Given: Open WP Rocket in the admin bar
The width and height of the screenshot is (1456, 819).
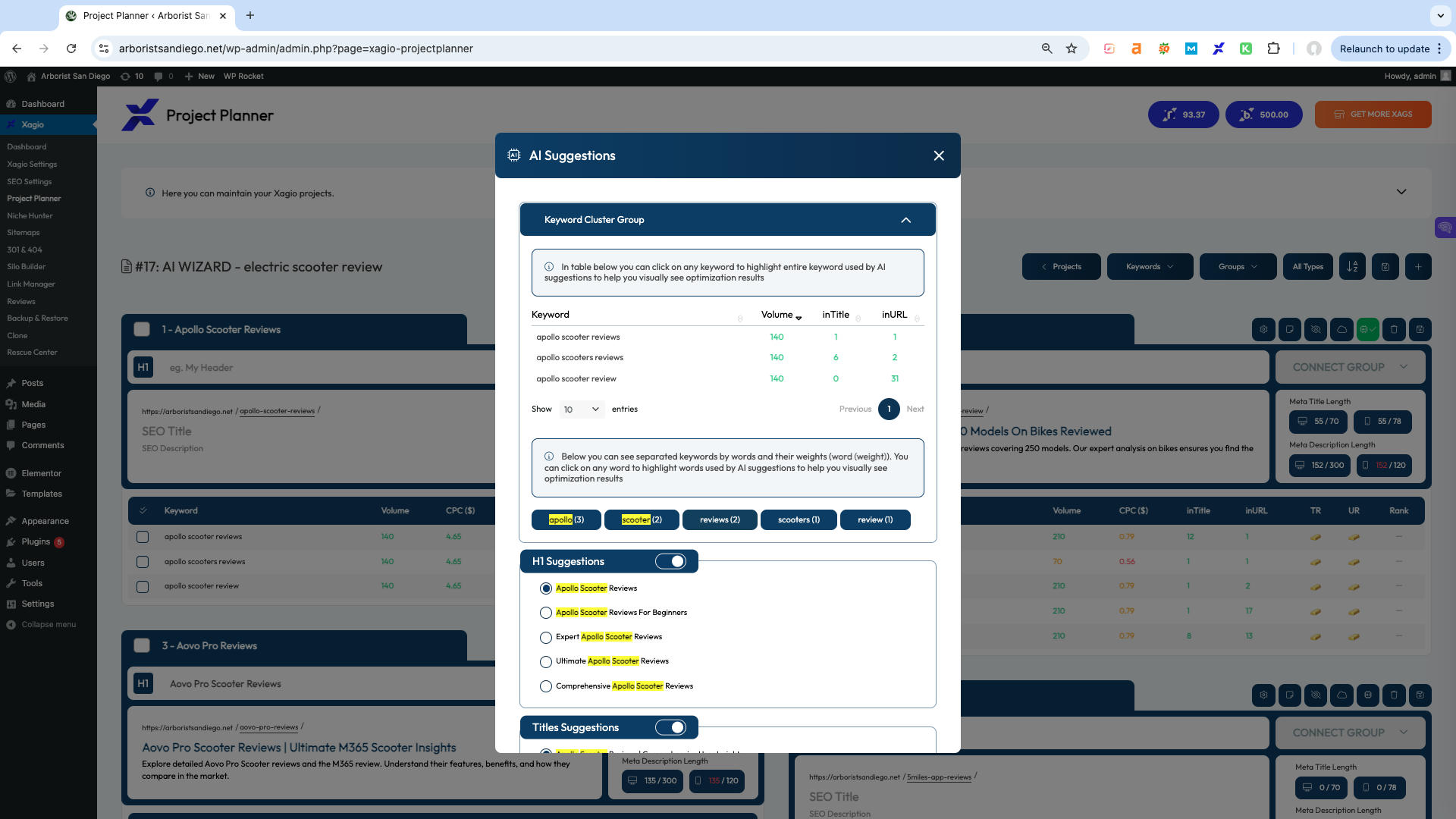Looking at the screenshot, I should pyautogui.click(x=243, y=76).
